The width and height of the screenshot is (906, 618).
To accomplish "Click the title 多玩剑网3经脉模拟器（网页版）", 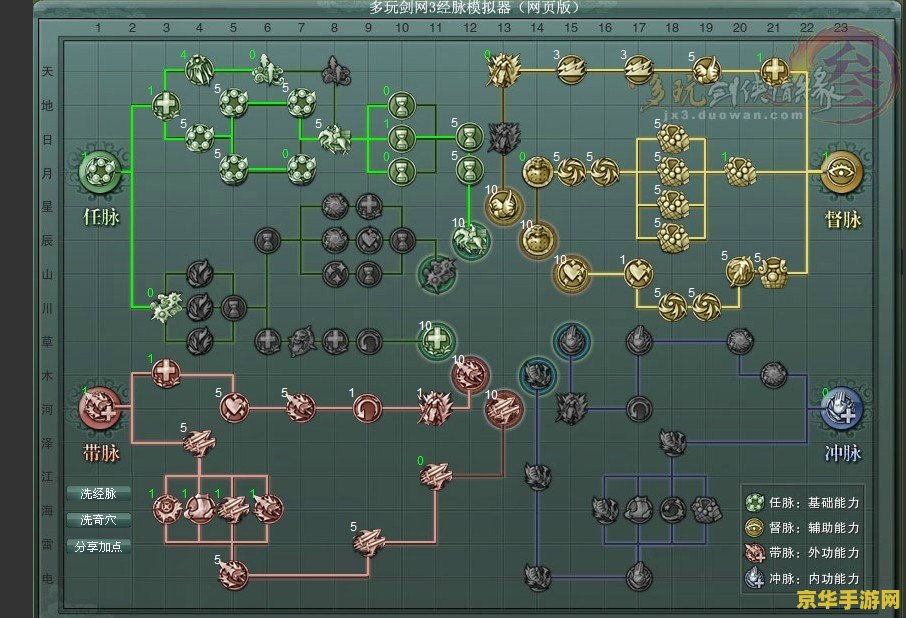I will (474, 8).
